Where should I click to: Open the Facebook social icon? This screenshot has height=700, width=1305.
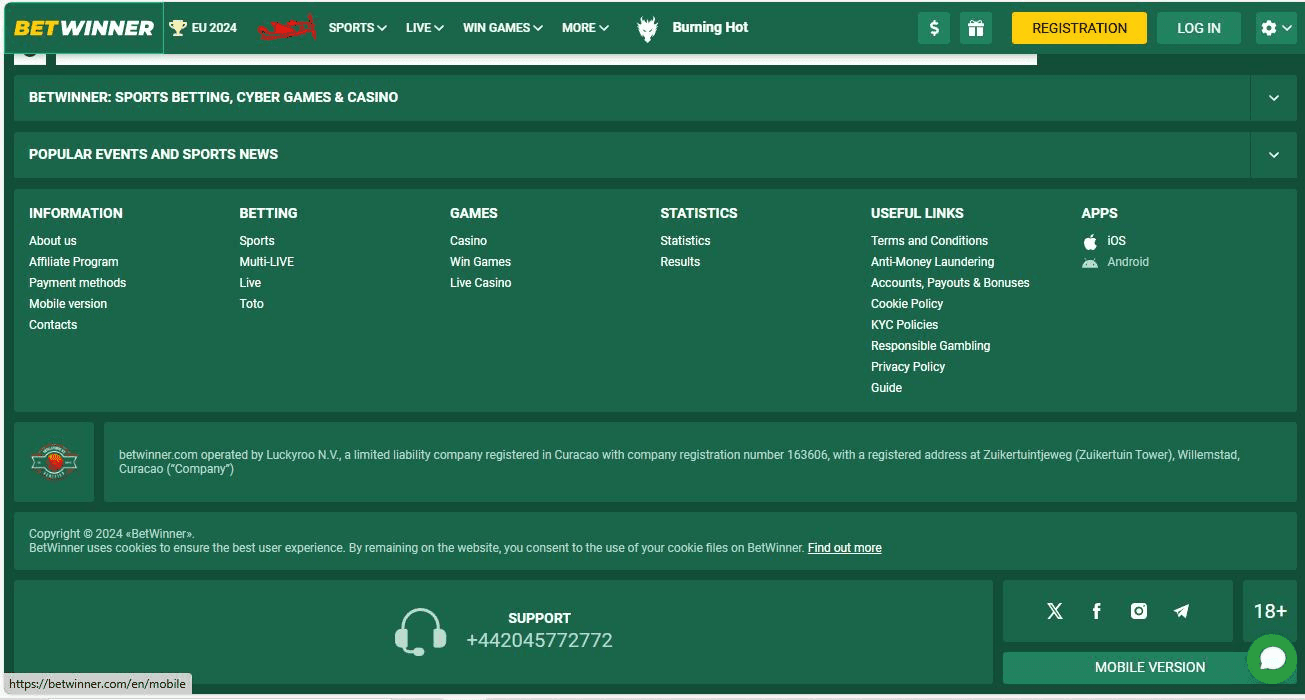coord(1097,611)
